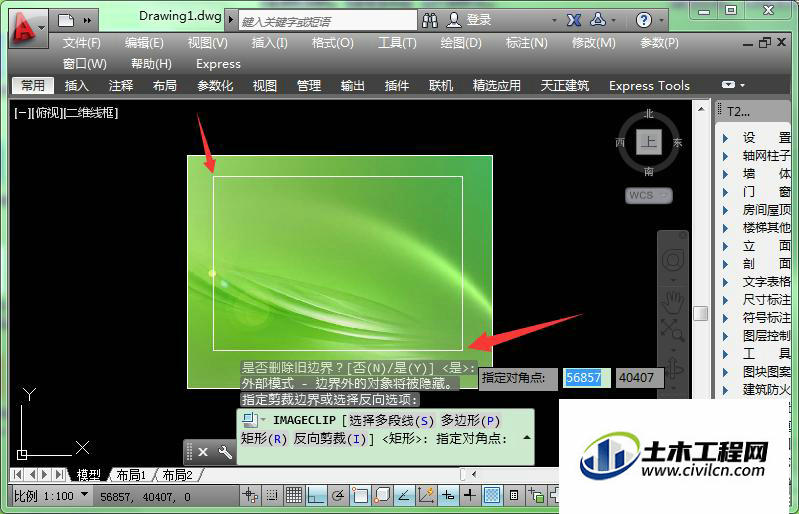The width and height of the screenshot is (799, 514).
Task: Switch to the 天正建筑 ribbon tab
Action: (565, 86)
